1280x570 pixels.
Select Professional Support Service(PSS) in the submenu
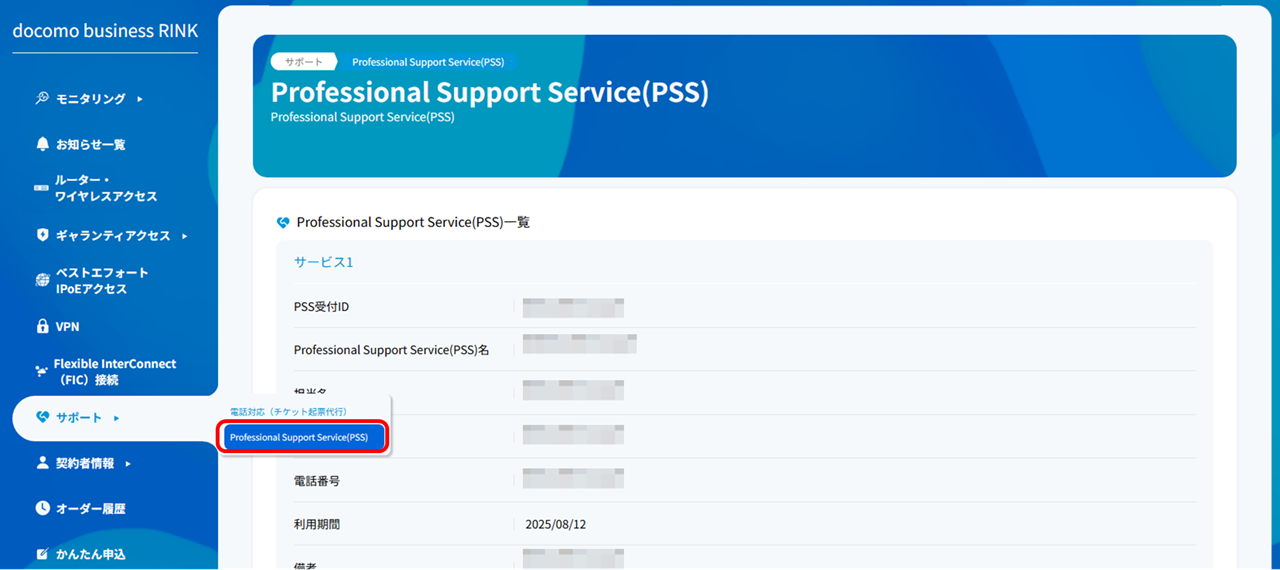302,438
